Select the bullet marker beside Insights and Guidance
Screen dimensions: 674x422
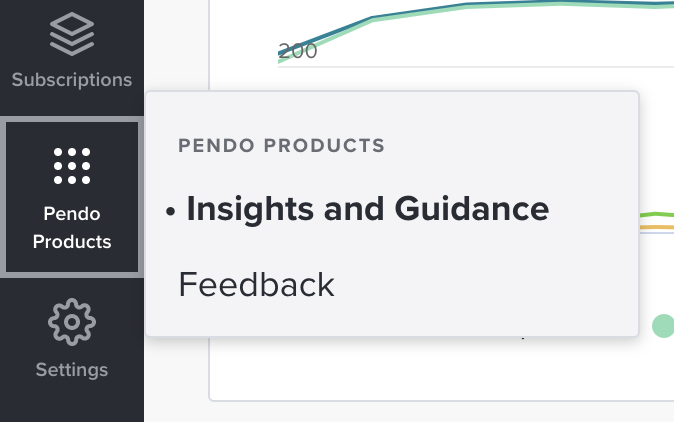pos(170,211)
